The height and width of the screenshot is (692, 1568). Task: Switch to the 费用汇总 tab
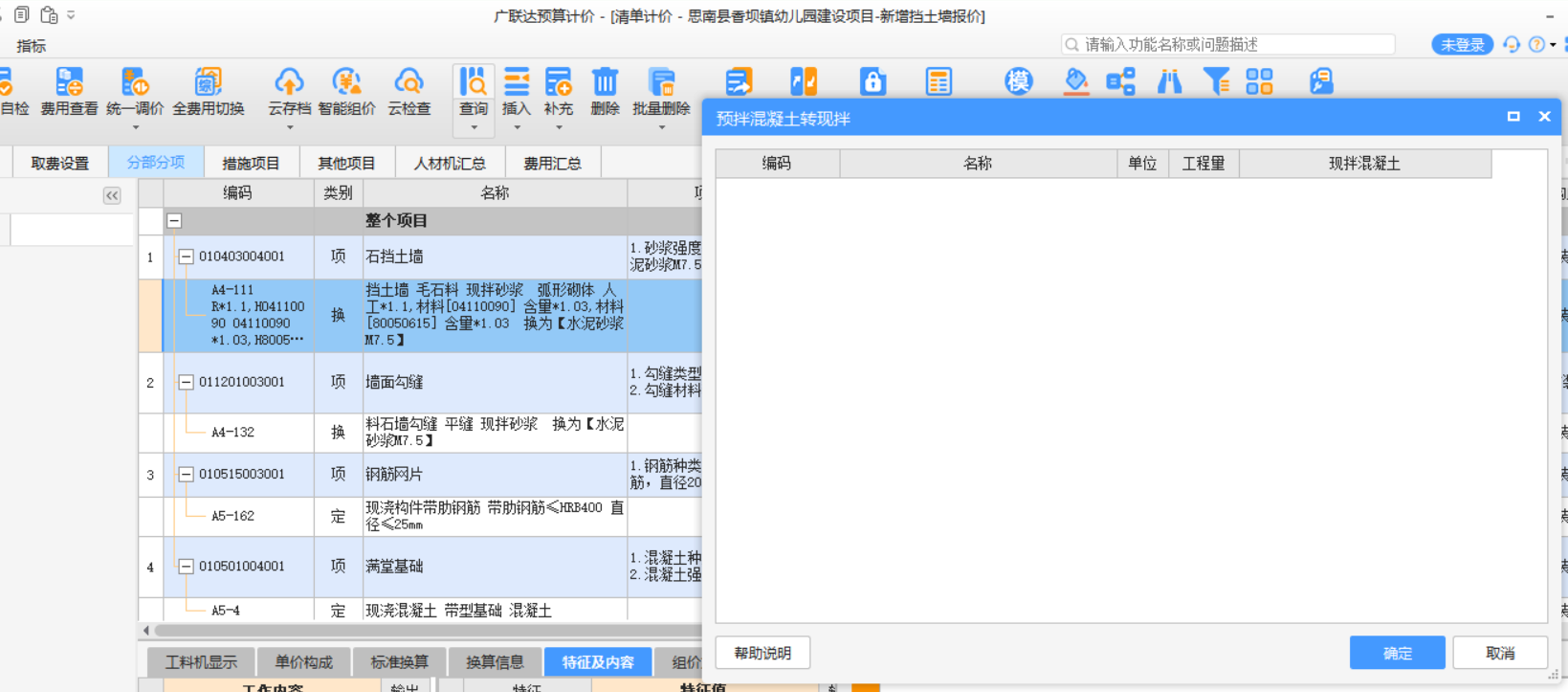click(x=552, y=163)
